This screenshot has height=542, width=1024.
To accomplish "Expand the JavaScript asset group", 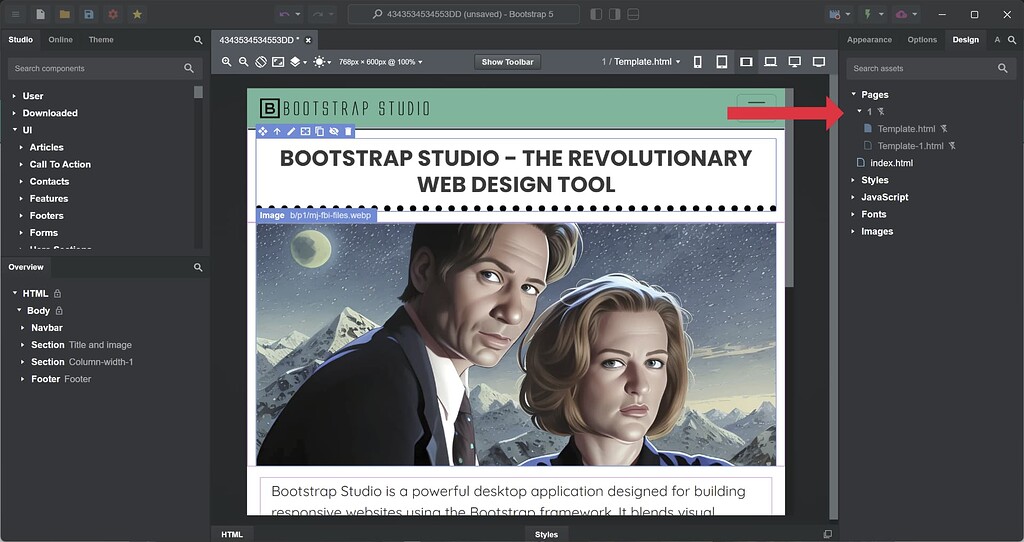I will [x=853, y=197].
